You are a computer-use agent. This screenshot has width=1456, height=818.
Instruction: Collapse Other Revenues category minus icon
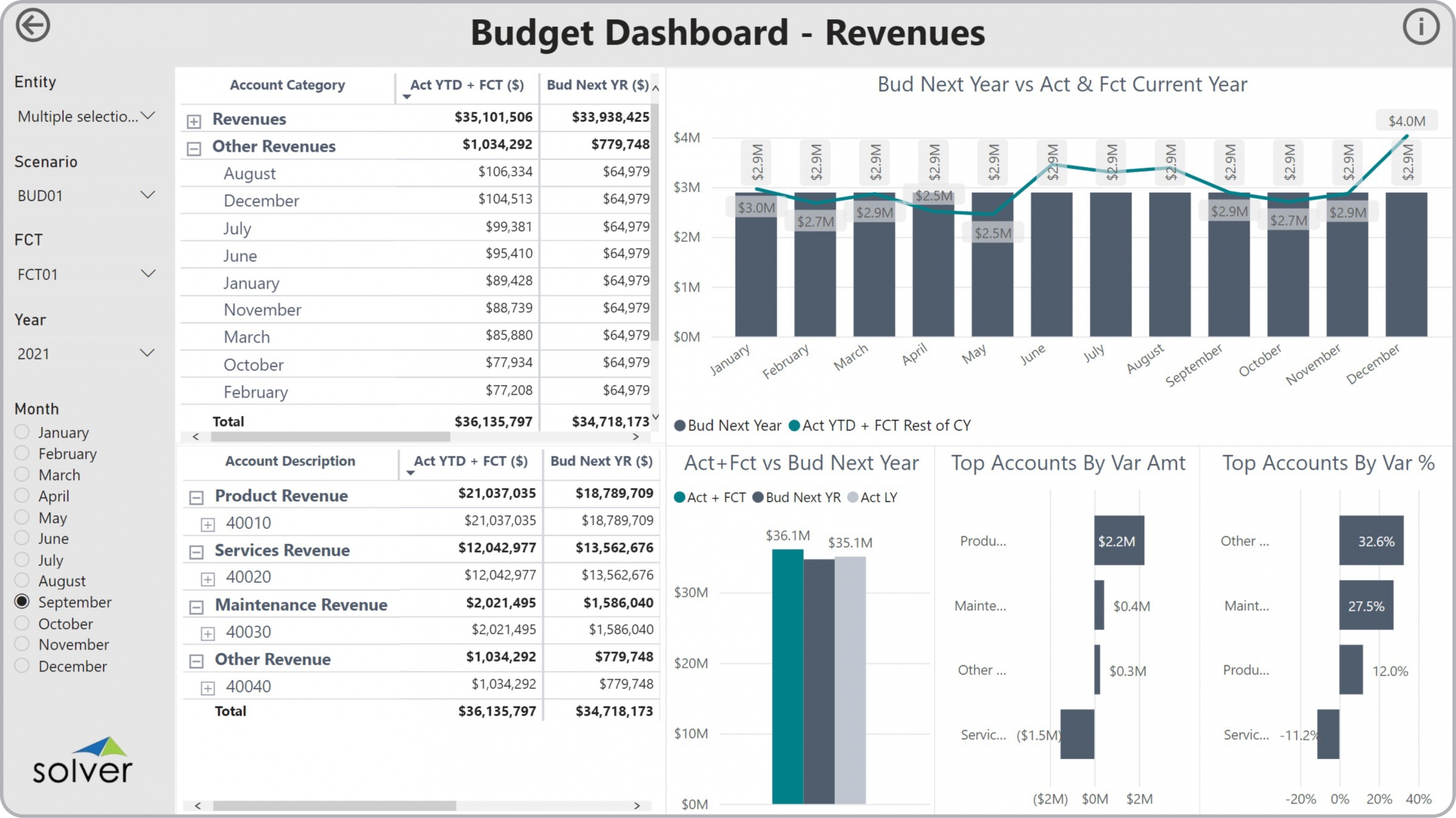pos(194,148)
